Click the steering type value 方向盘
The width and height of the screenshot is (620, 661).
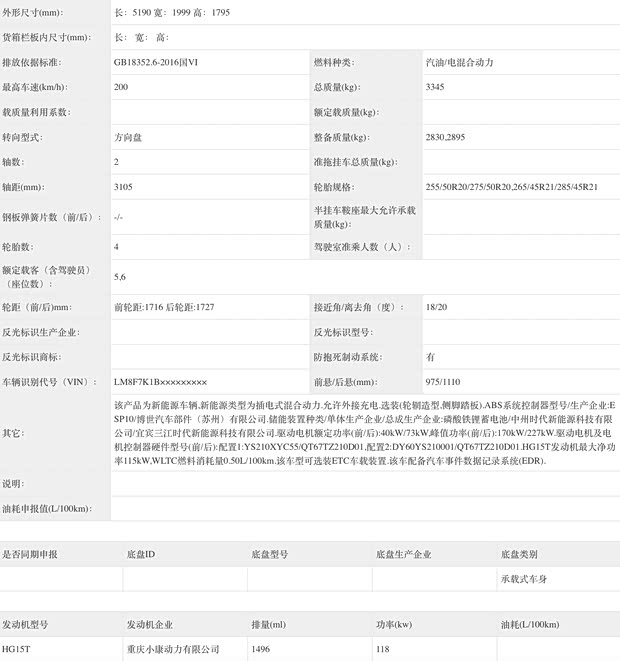[x=128, y=137]
